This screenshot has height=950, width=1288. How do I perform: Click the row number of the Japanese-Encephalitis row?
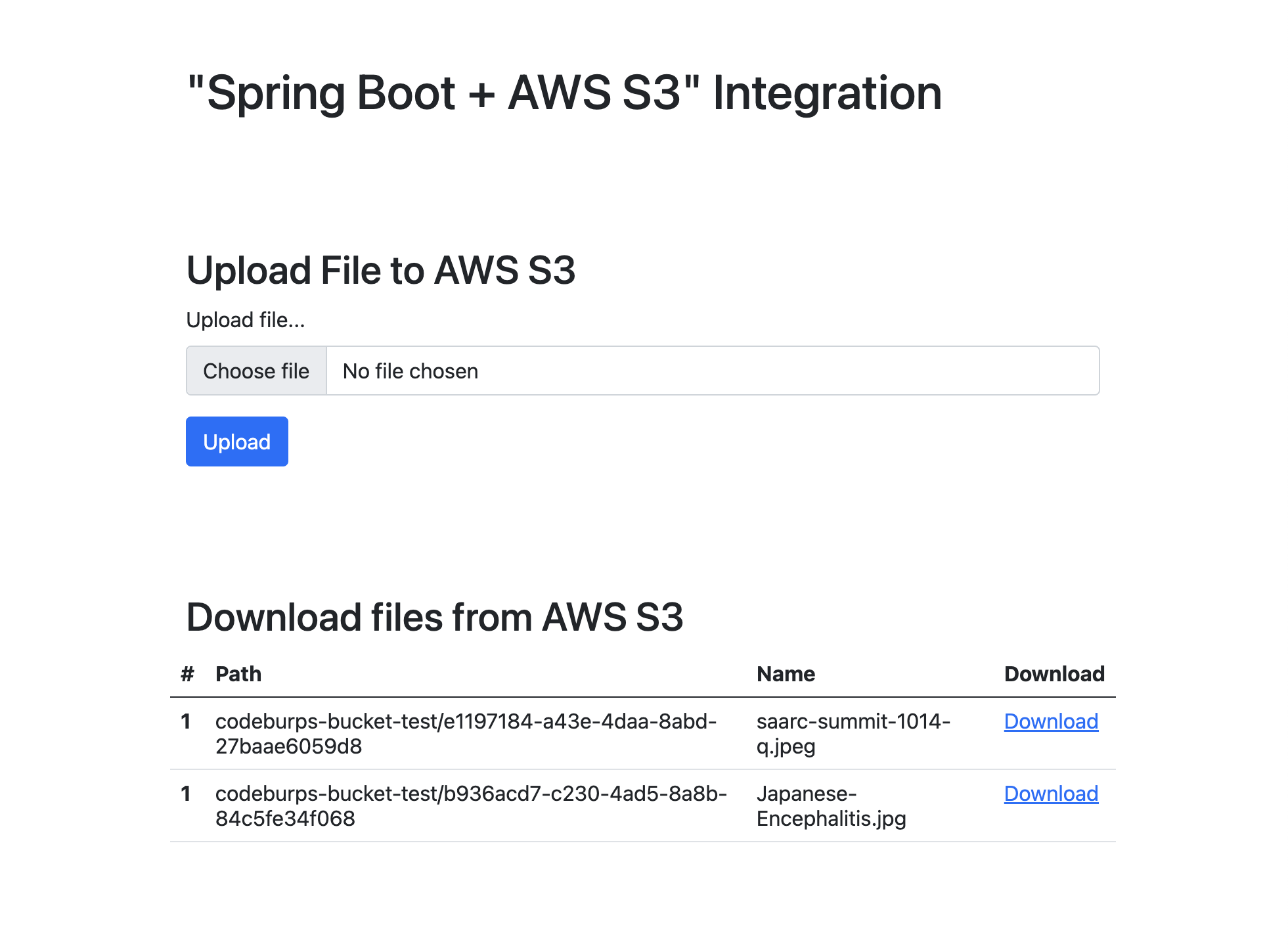point(186,794)
